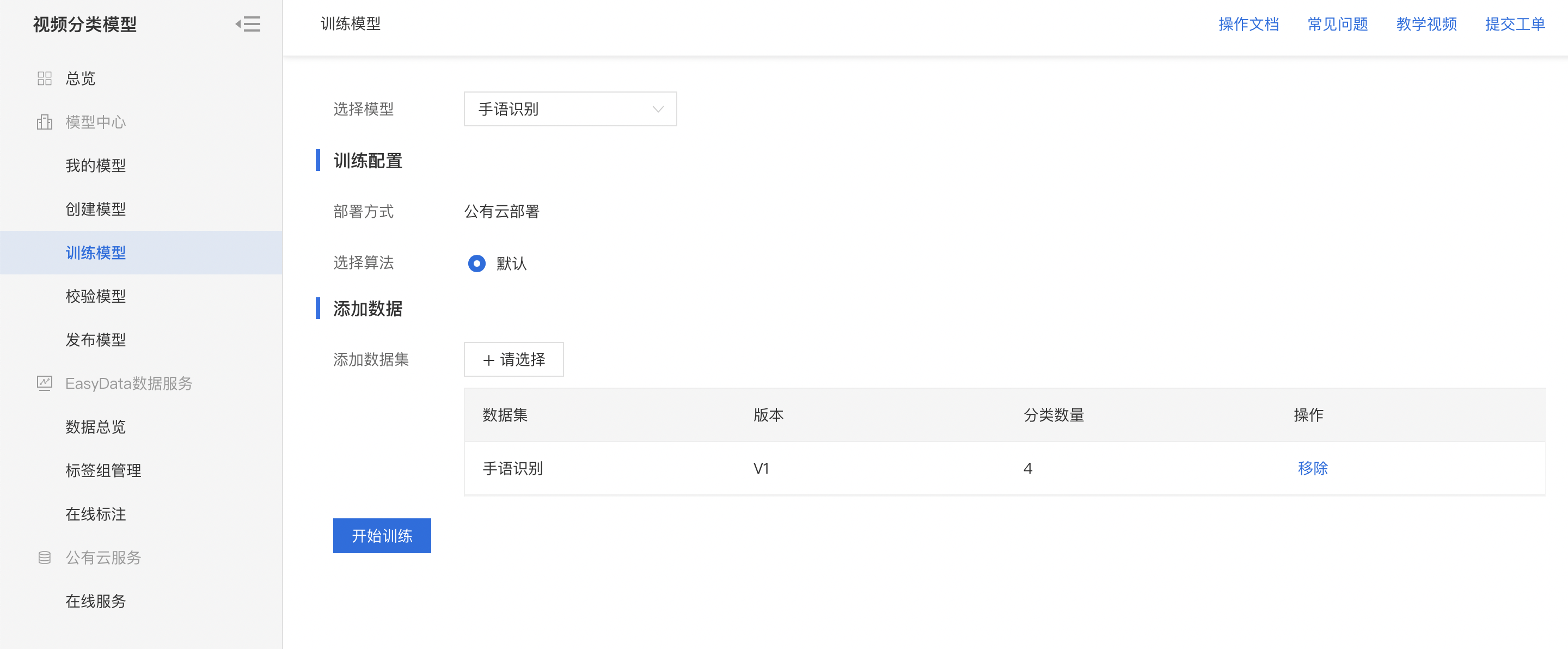
Task: Open the 教学视频 link
Action: pos(1426,25)
